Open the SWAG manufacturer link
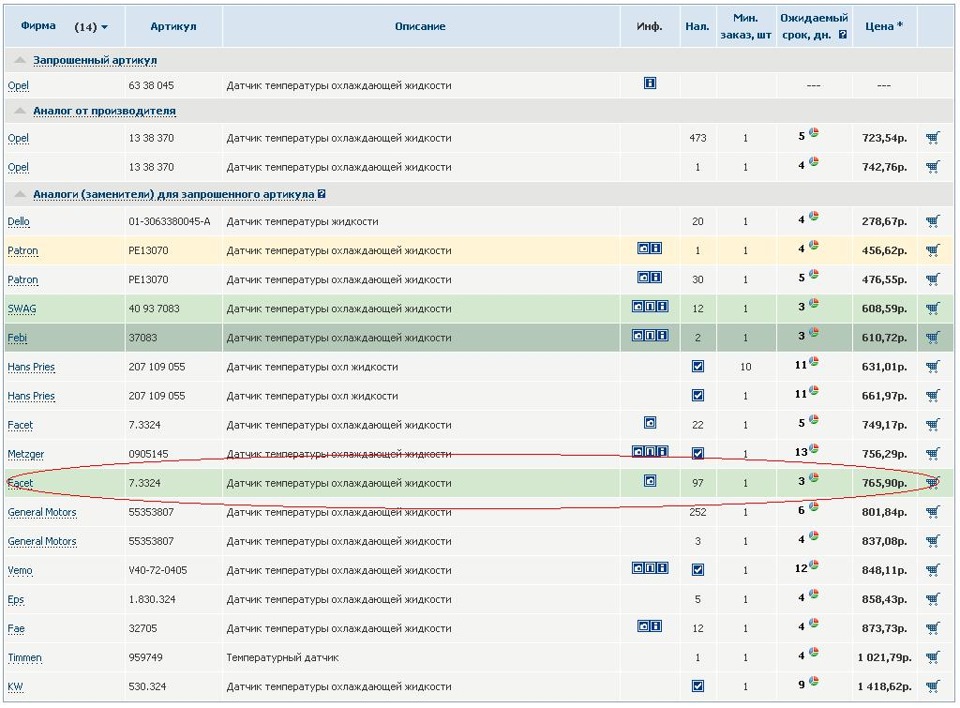Image resolution: width=960 pixels, height=708 pixels. click(x=21, y=309)
